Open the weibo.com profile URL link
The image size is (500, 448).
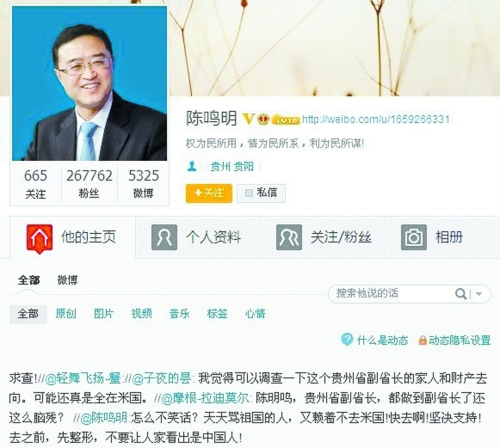click(x=376, y=119)
